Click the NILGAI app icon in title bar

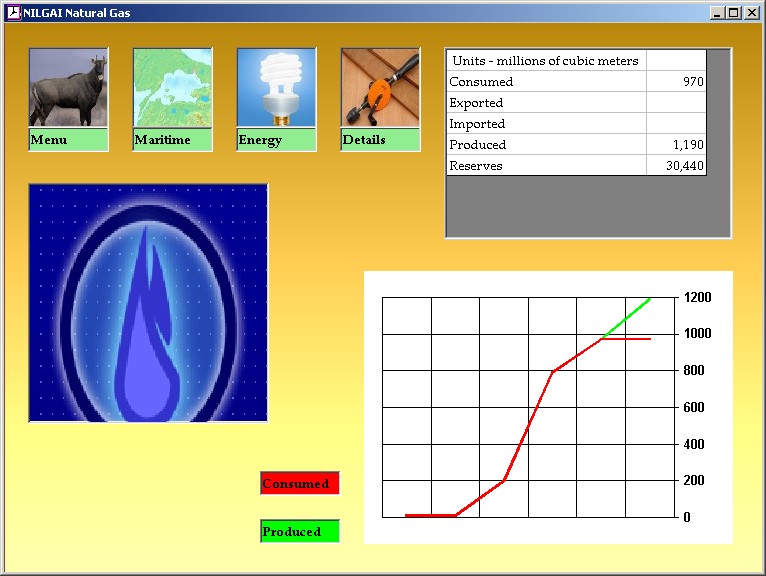click(14, 13)
